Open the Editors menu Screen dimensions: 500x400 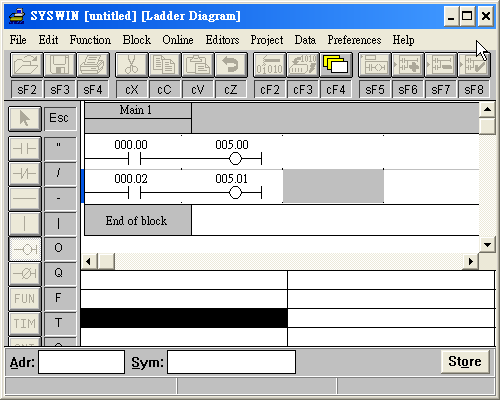(222, 40)
